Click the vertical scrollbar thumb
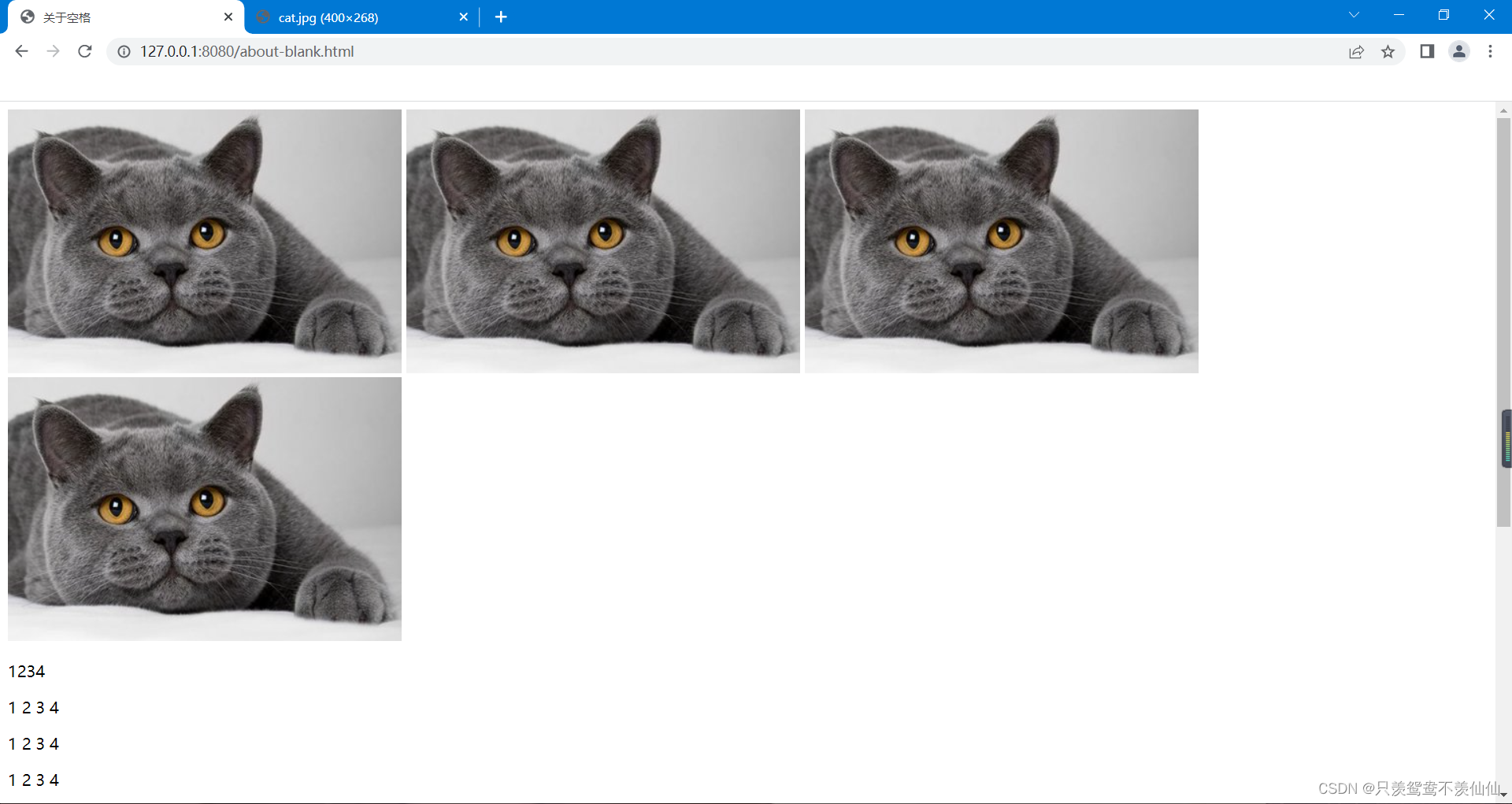The height and width of the screenshot is (804, 1512). [1503, 321]
